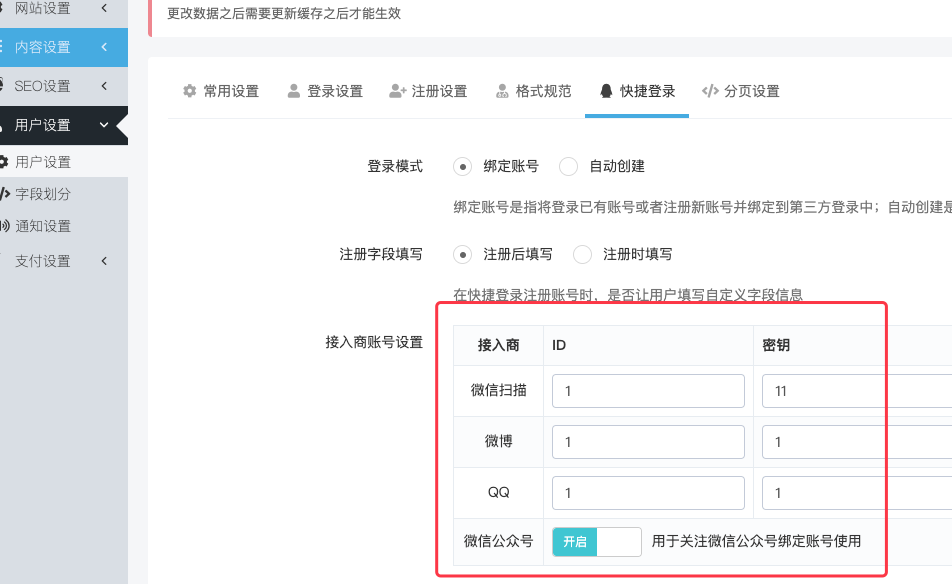Open the 支付设置 sidebar menu
952x584 pixels.
(64, 261)
